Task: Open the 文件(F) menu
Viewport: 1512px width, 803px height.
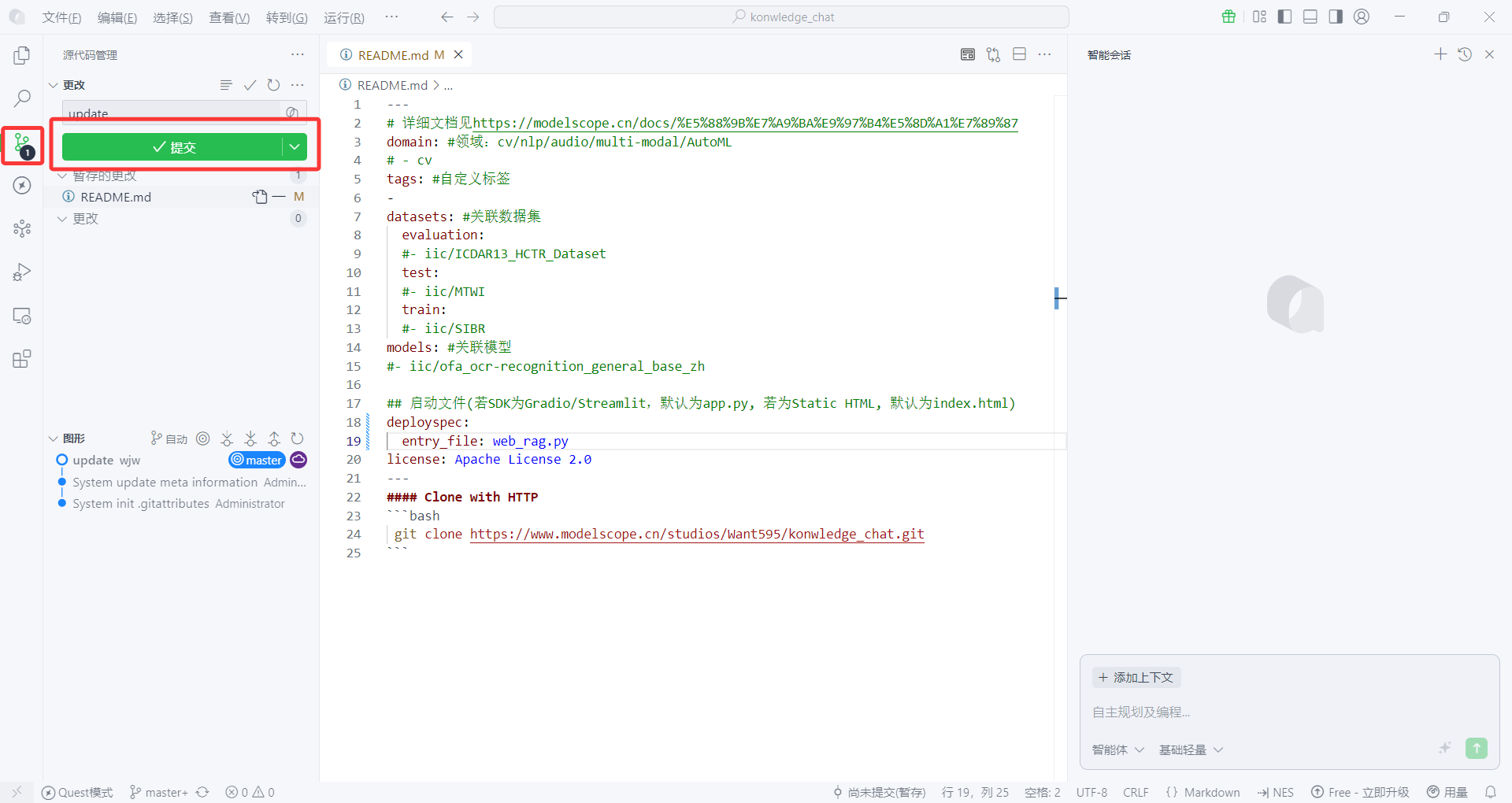Action: [x=61, y=17]
